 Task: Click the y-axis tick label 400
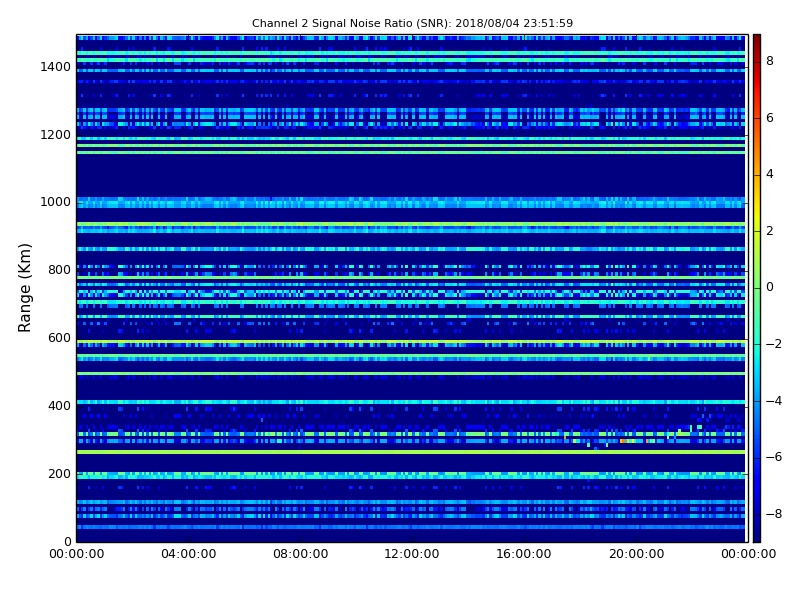(x=59, y=406)
